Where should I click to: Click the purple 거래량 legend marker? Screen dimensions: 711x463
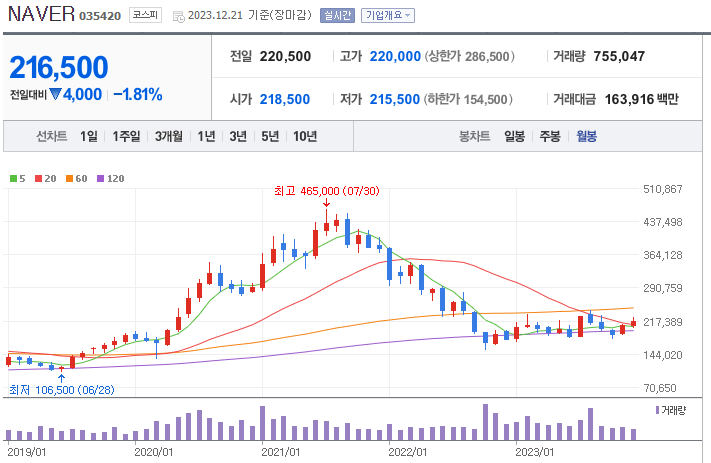657,410
